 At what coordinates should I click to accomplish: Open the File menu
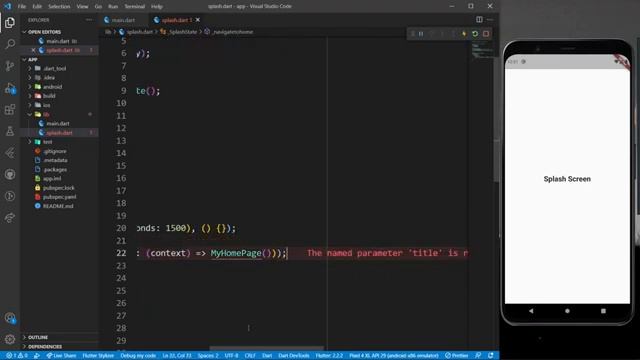pyautogui.click(x=22, y=7)
